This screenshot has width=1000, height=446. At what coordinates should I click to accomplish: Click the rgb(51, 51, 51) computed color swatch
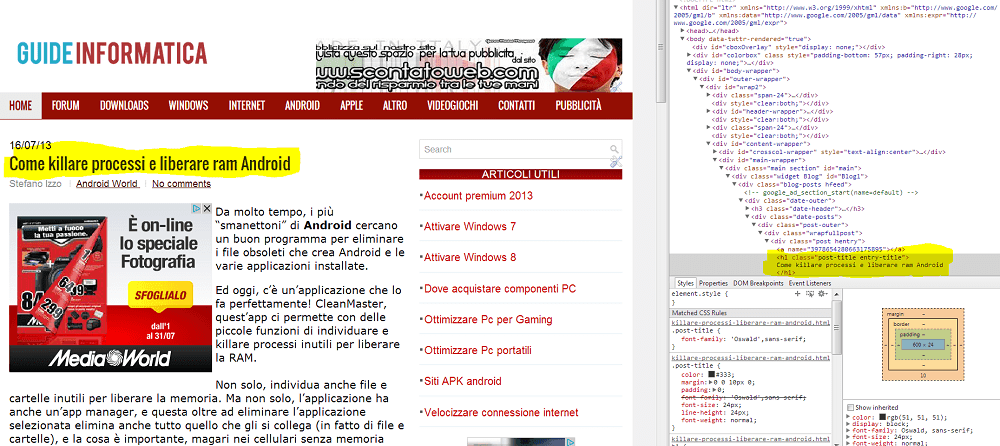tap(883, 417)
